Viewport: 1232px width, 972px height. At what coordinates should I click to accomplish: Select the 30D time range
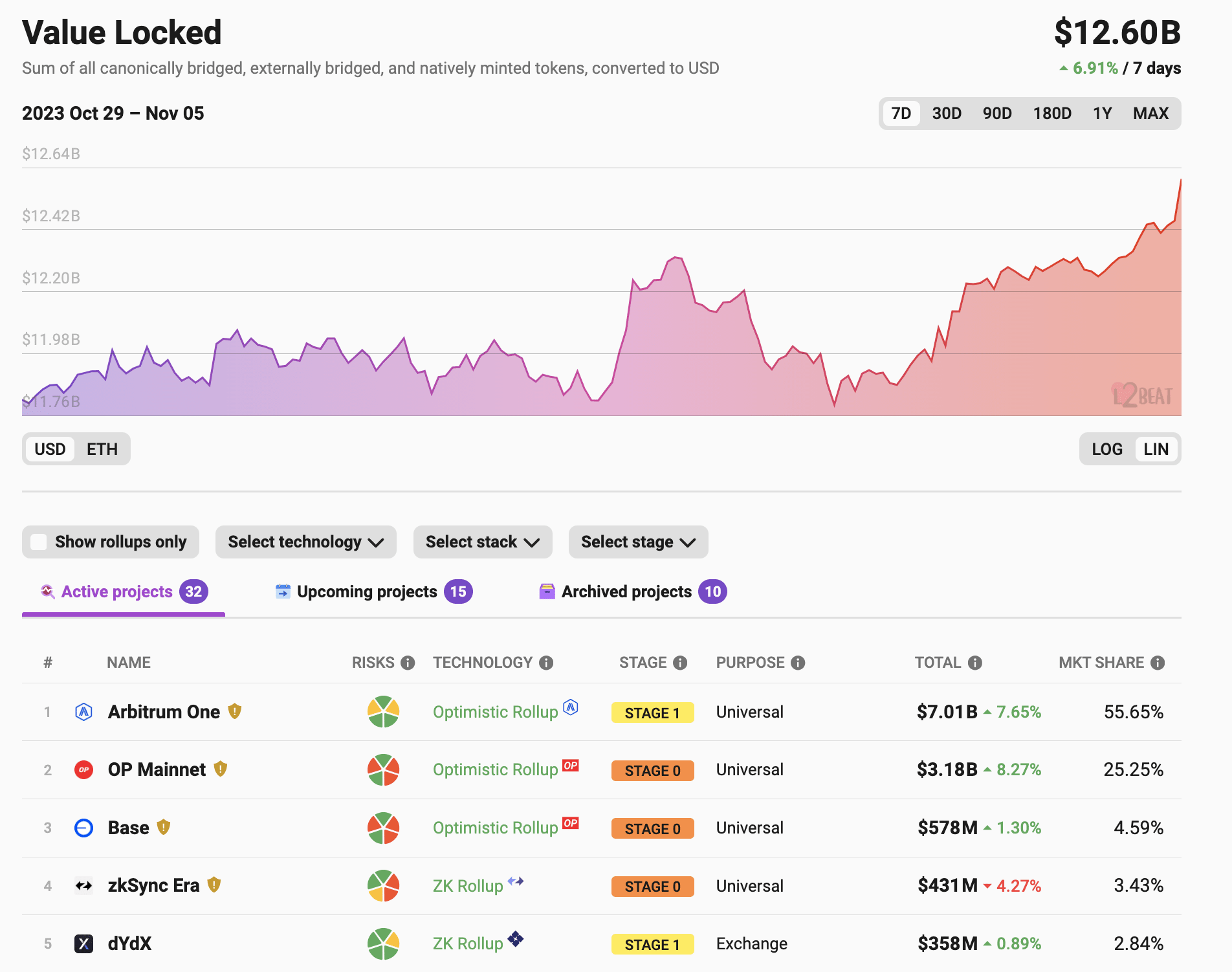pos(946,113)
